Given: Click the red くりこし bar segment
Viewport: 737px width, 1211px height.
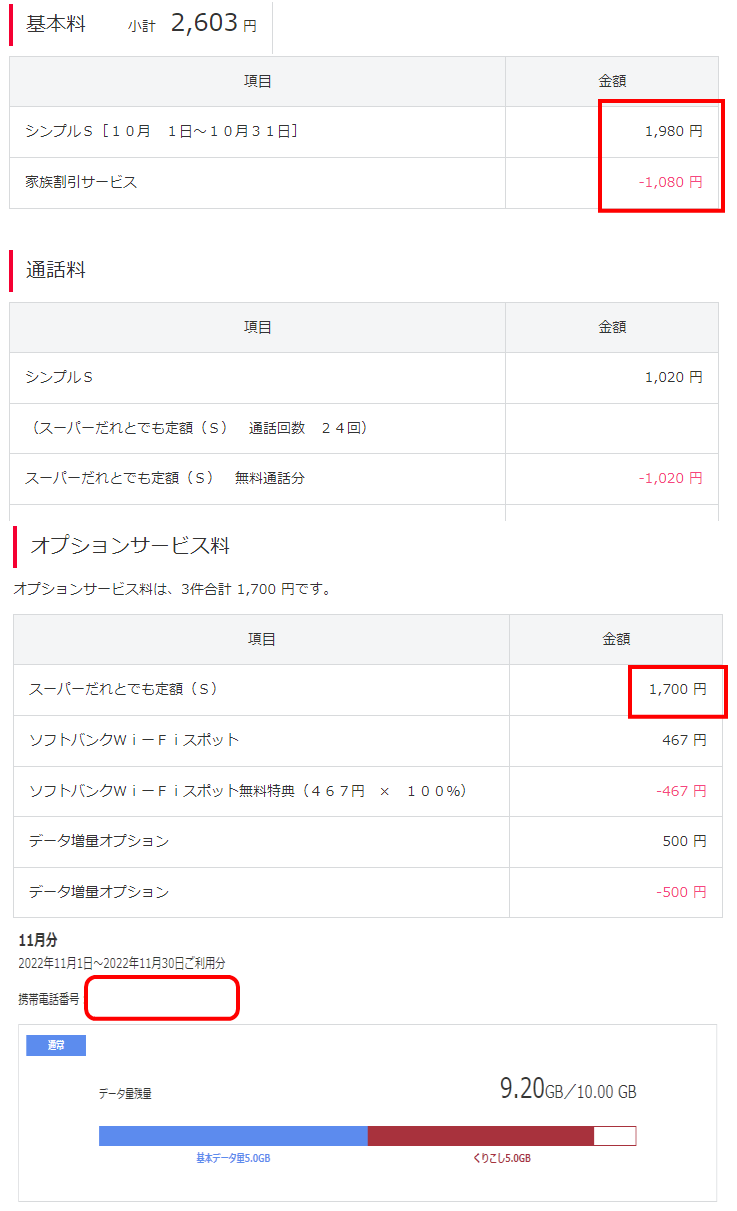Looking at the screenshot, I should 480,1136.
